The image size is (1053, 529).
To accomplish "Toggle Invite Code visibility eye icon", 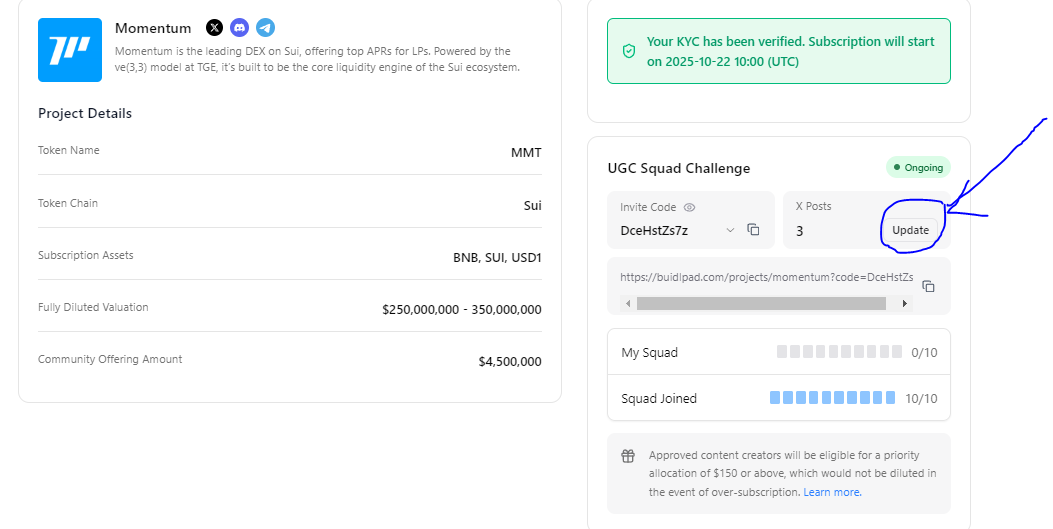I will (689, 207).
